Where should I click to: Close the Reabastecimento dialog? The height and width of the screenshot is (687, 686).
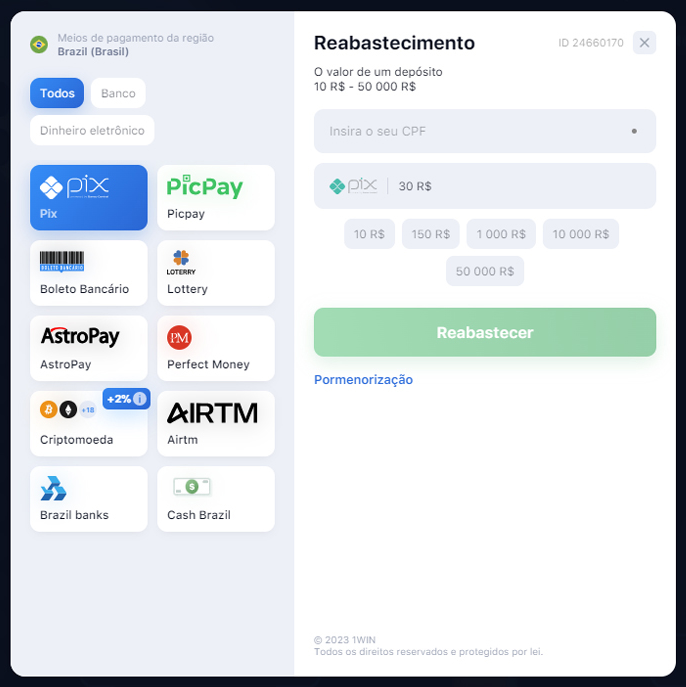coord(644,42)
